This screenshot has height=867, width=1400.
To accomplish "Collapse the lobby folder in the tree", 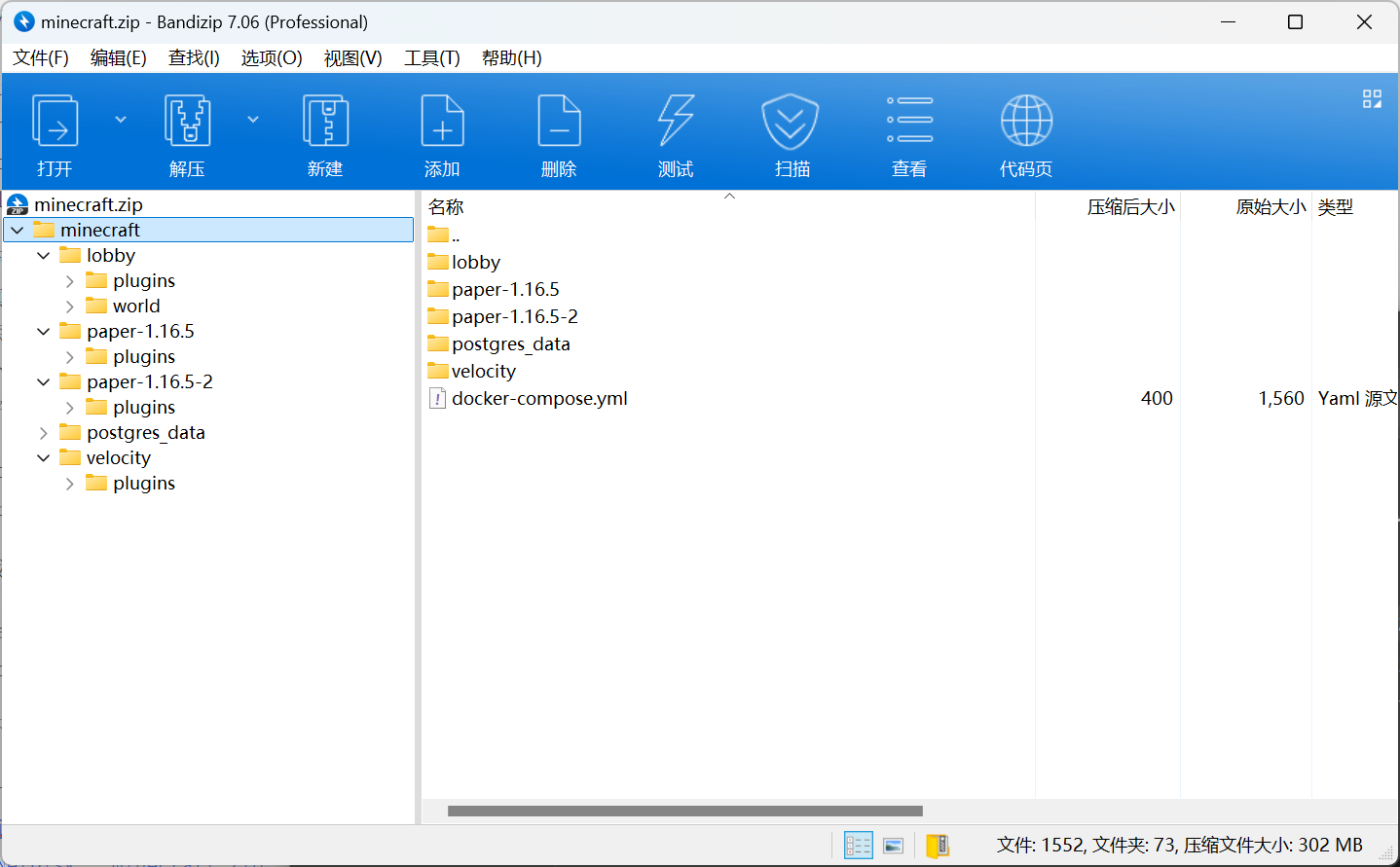I will tap(44, 256).
